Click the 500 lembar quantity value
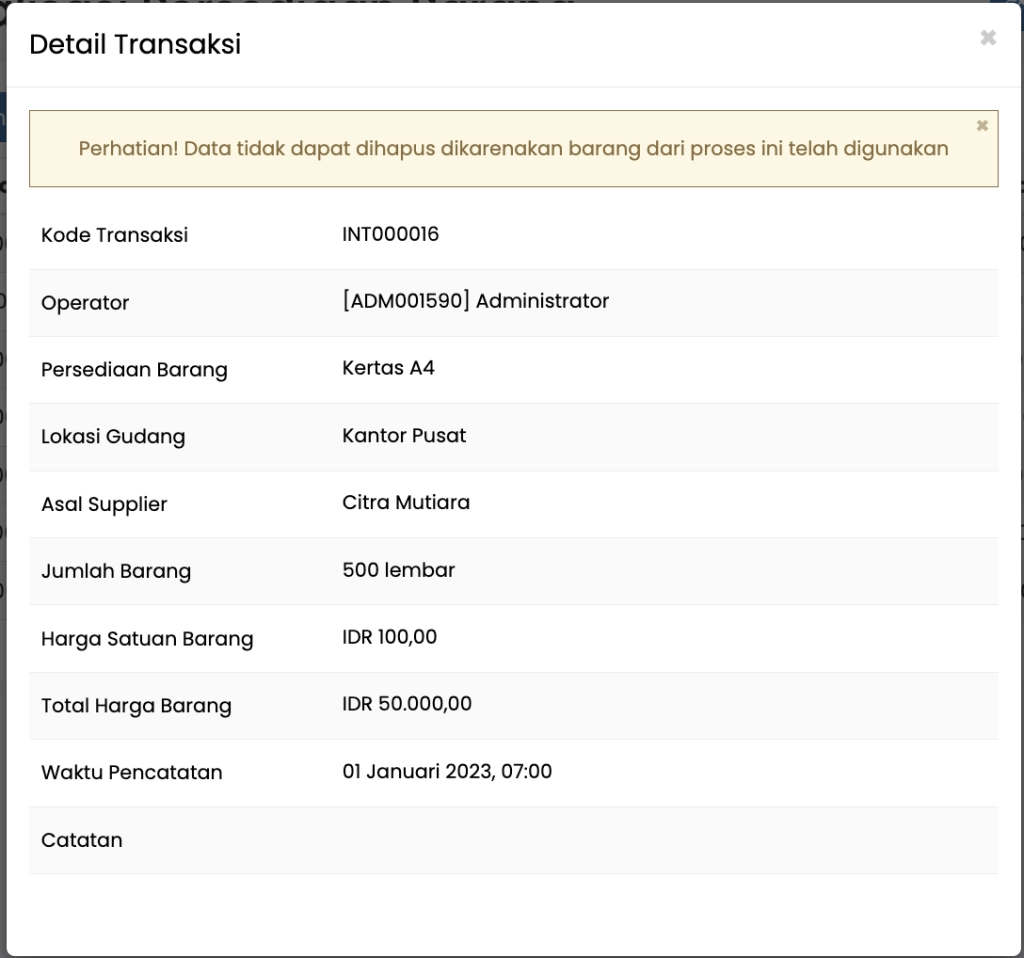This screenshot has height=958, width=1024. [398, 570]
